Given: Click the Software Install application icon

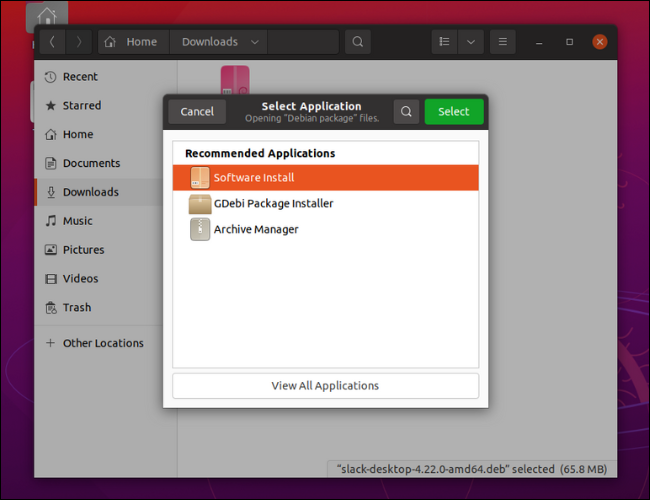Looking at the screenshot, I should (200, 178).
